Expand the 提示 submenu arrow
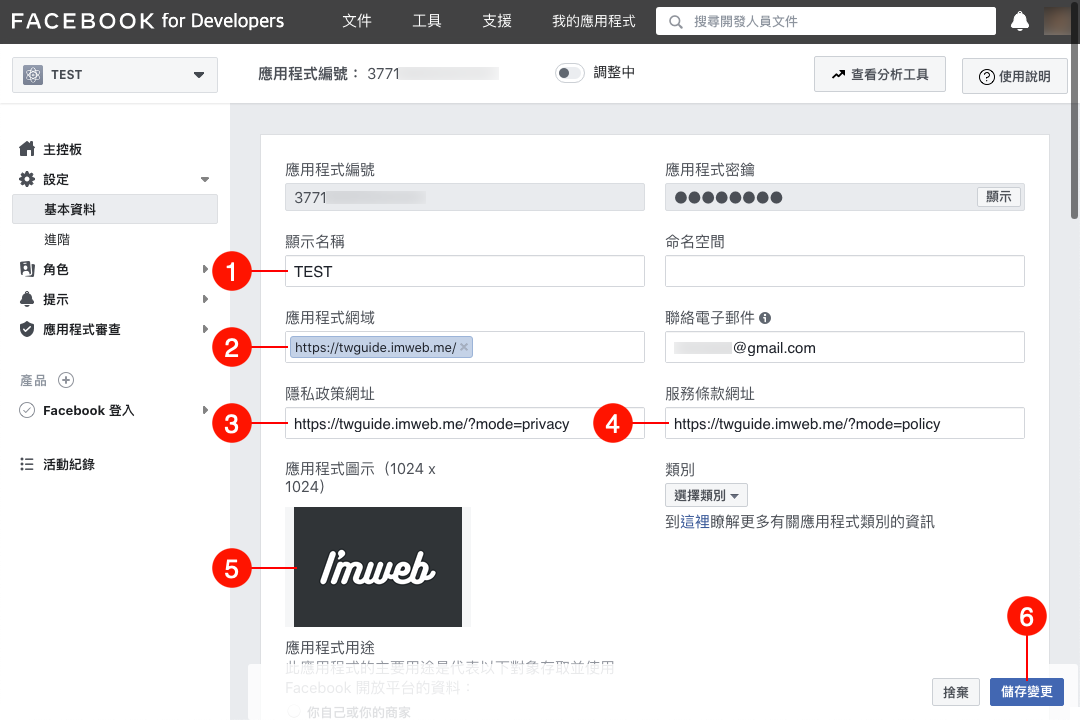The height and width of the screenshot is (720, 1080). point(205,299)
